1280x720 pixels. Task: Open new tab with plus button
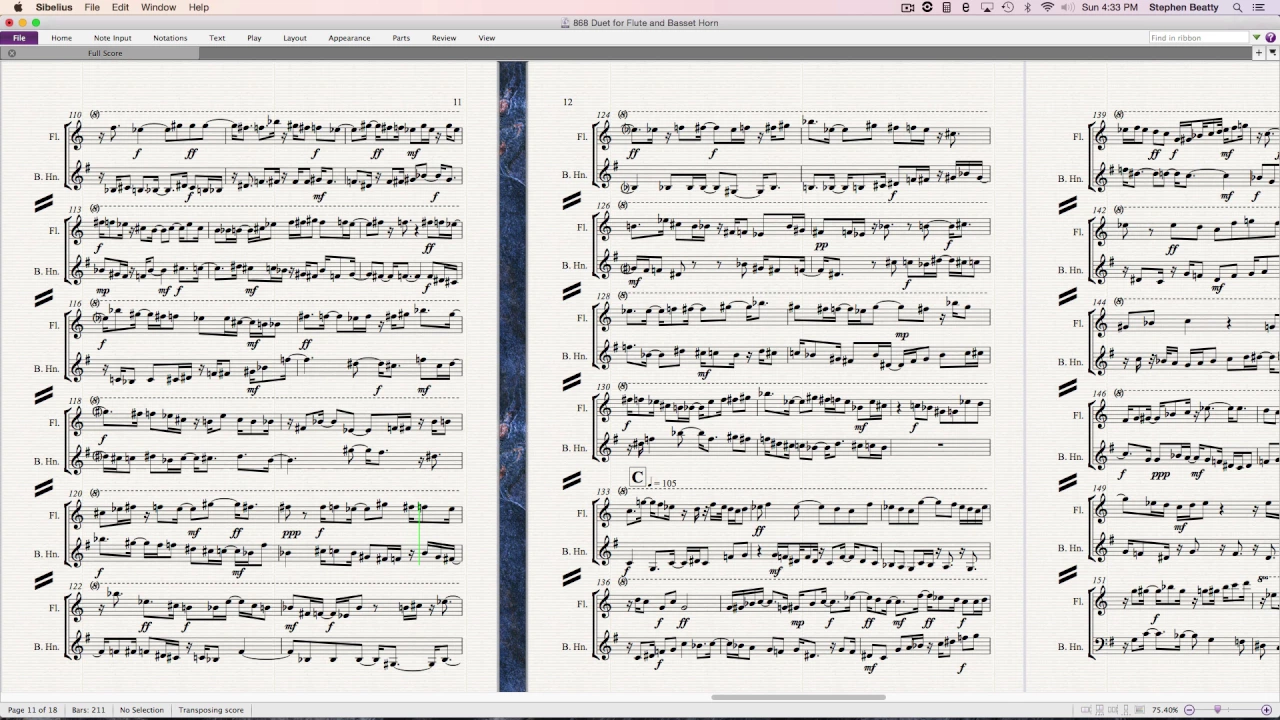click(x=1259, y=53)
